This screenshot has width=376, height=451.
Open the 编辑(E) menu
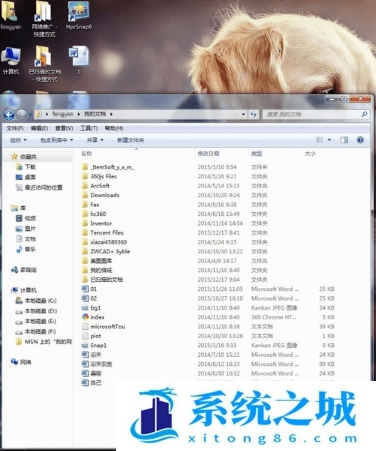click(x=39, y=128)
